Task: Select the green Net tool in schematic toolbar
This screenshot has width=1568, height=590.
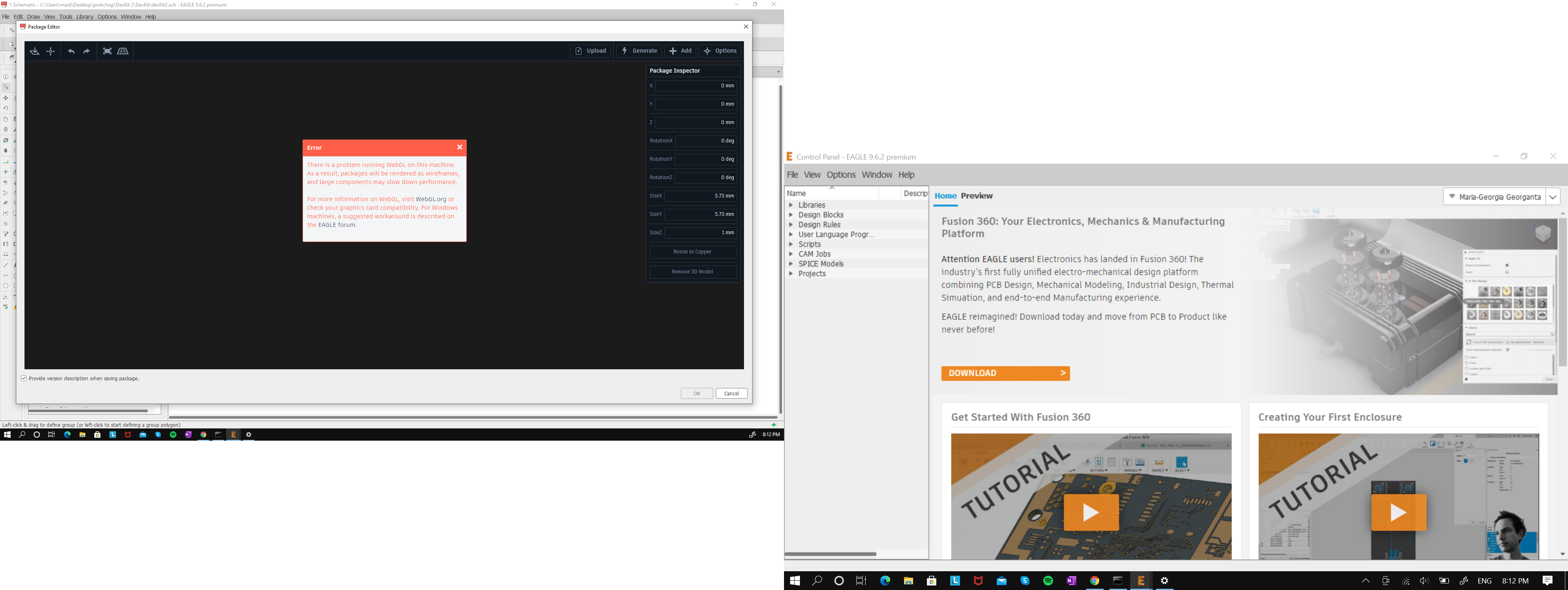Action: 5,162
